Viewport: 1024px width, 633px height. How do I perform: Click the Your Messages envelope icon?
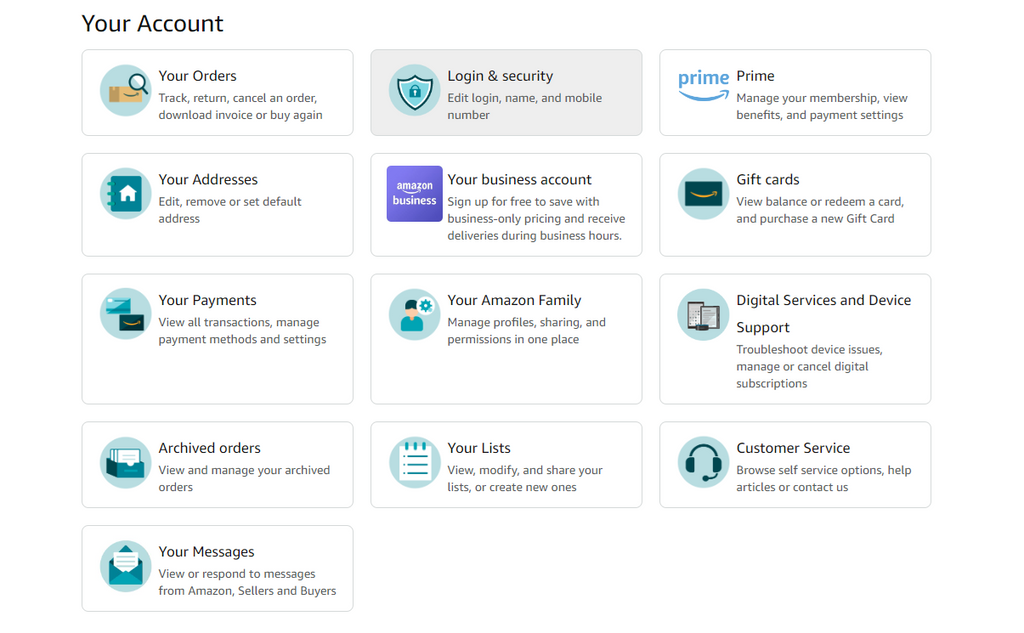[x=124, y=566]
